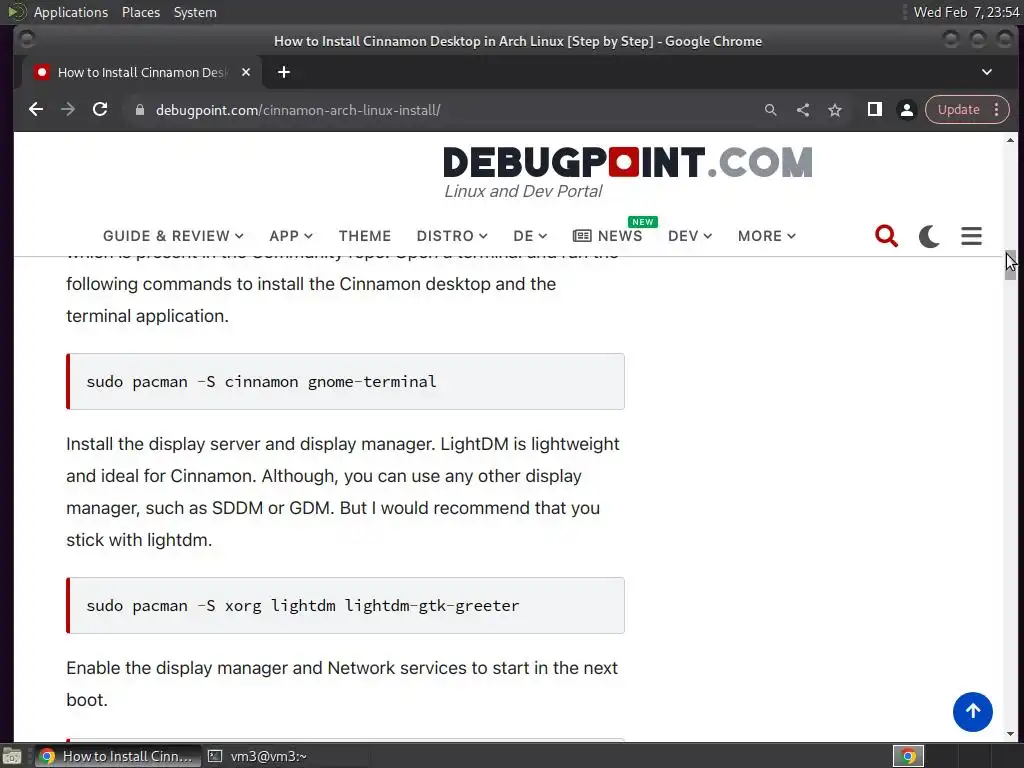Open Chrome's three-dot menu
Screen dimensions: 1024x768
click(x=997, y=110)
